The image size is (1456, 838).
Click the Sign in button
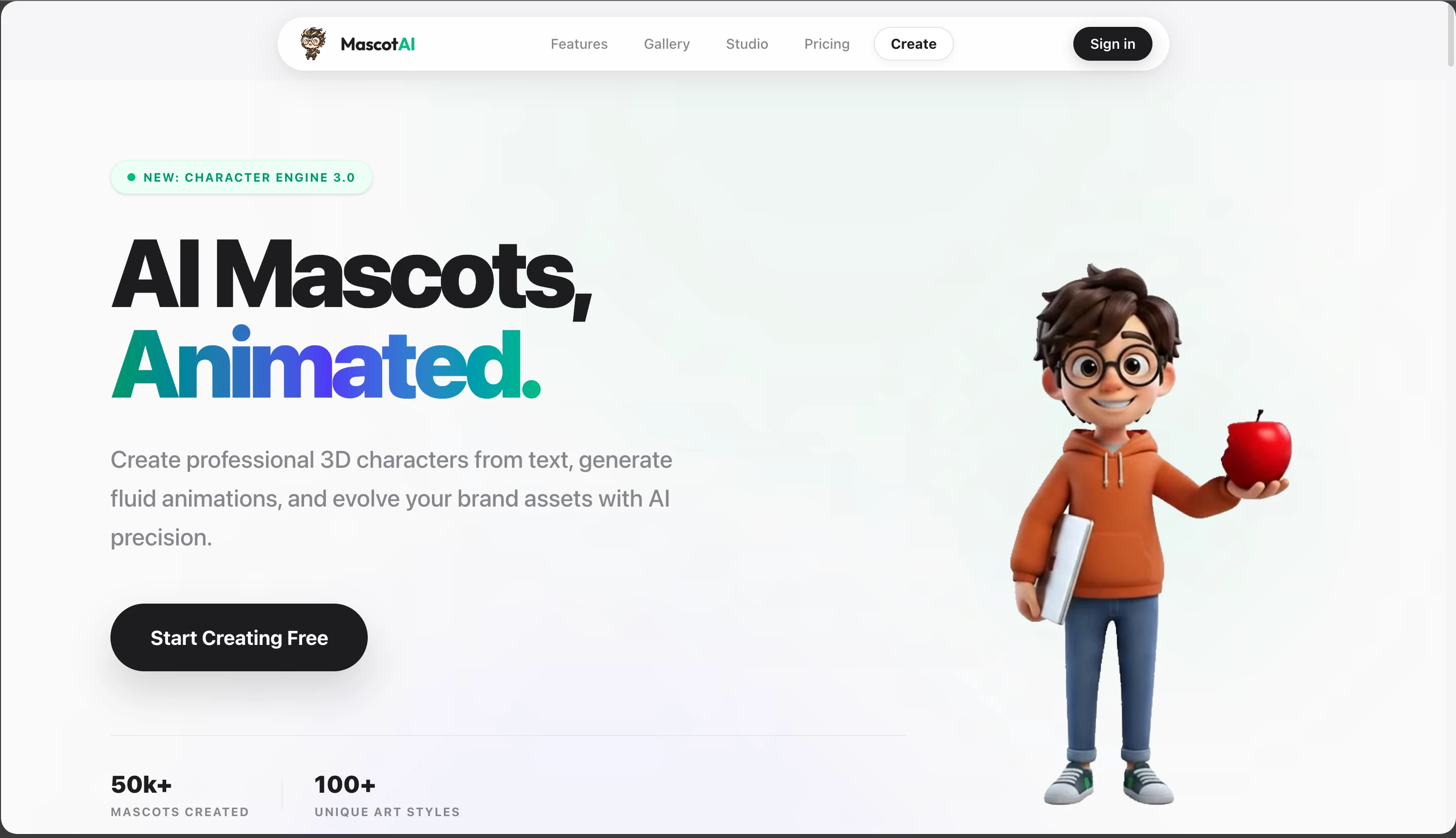pos(1113,44)
